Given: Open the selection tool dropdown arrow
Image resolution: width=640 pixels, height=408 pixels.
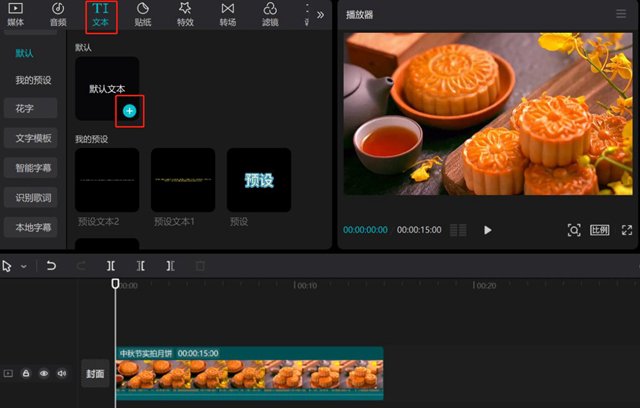Looking at the screenshot, I should click(24, 266).
